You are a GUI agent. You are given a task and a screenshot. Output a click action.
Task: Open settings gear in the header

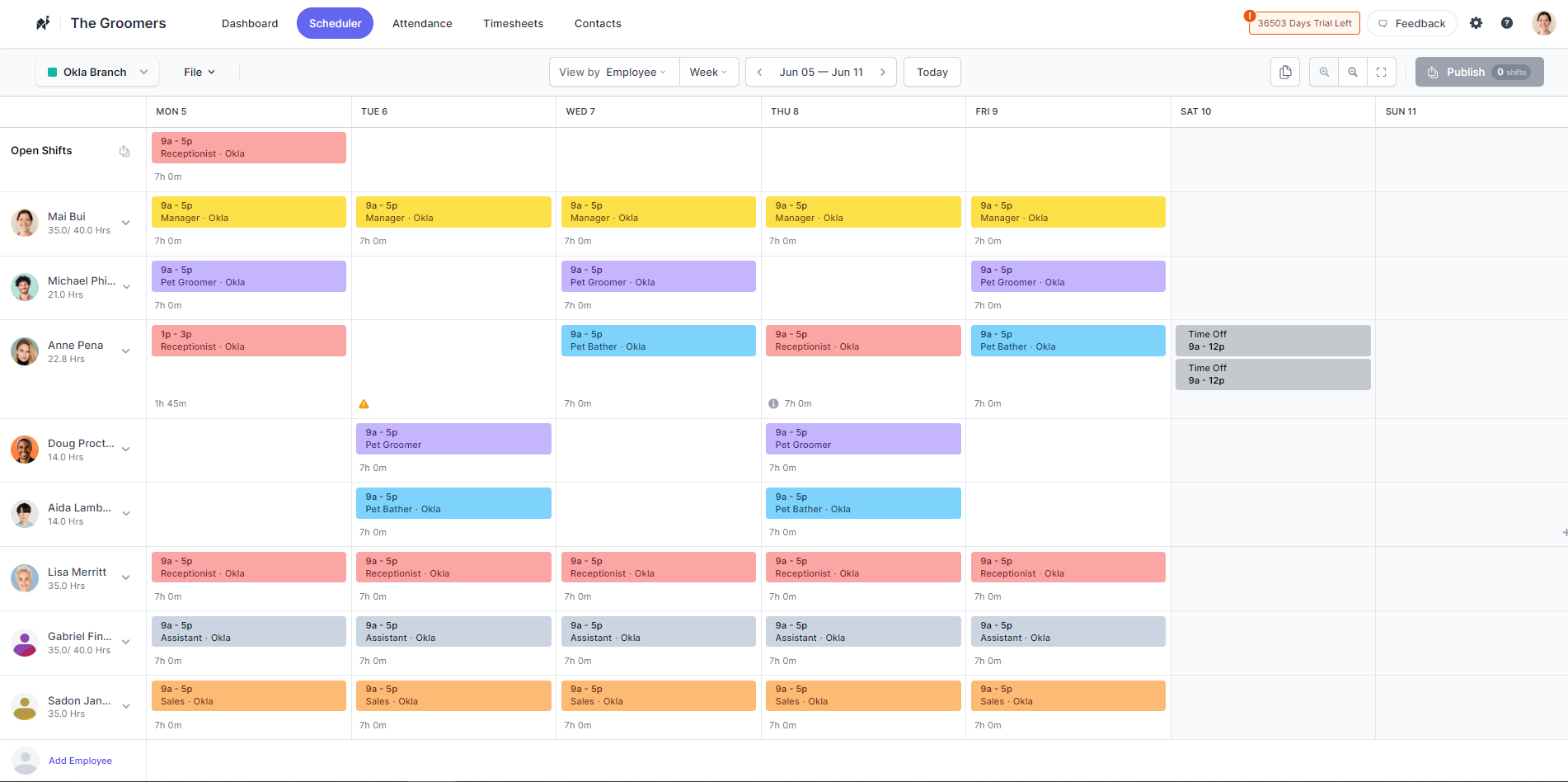1476,23
